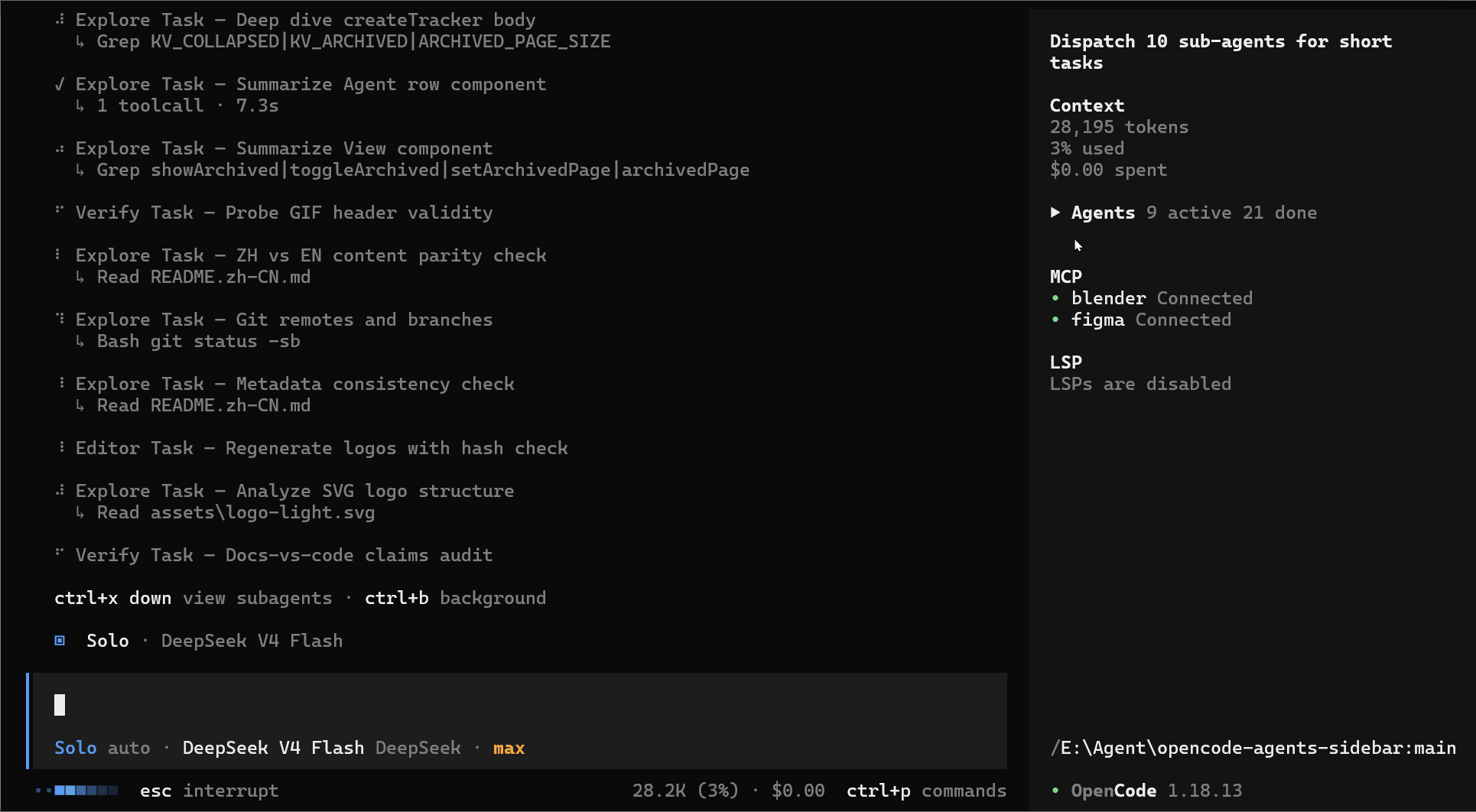
Task: Focus the prompt input field
Action: (520, 705)
